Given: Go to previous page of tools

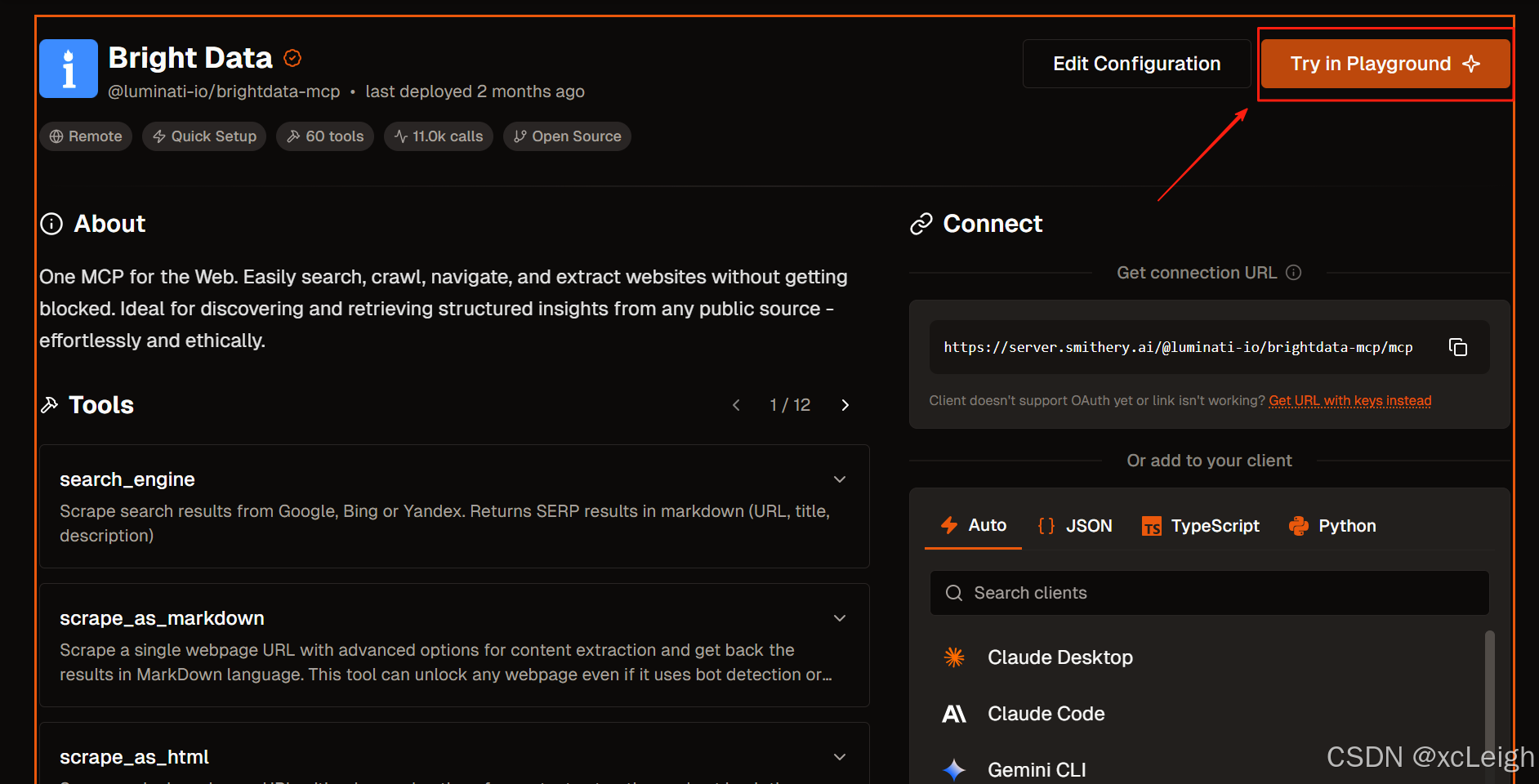Looking at the screenshot, I should pos(736,405).
